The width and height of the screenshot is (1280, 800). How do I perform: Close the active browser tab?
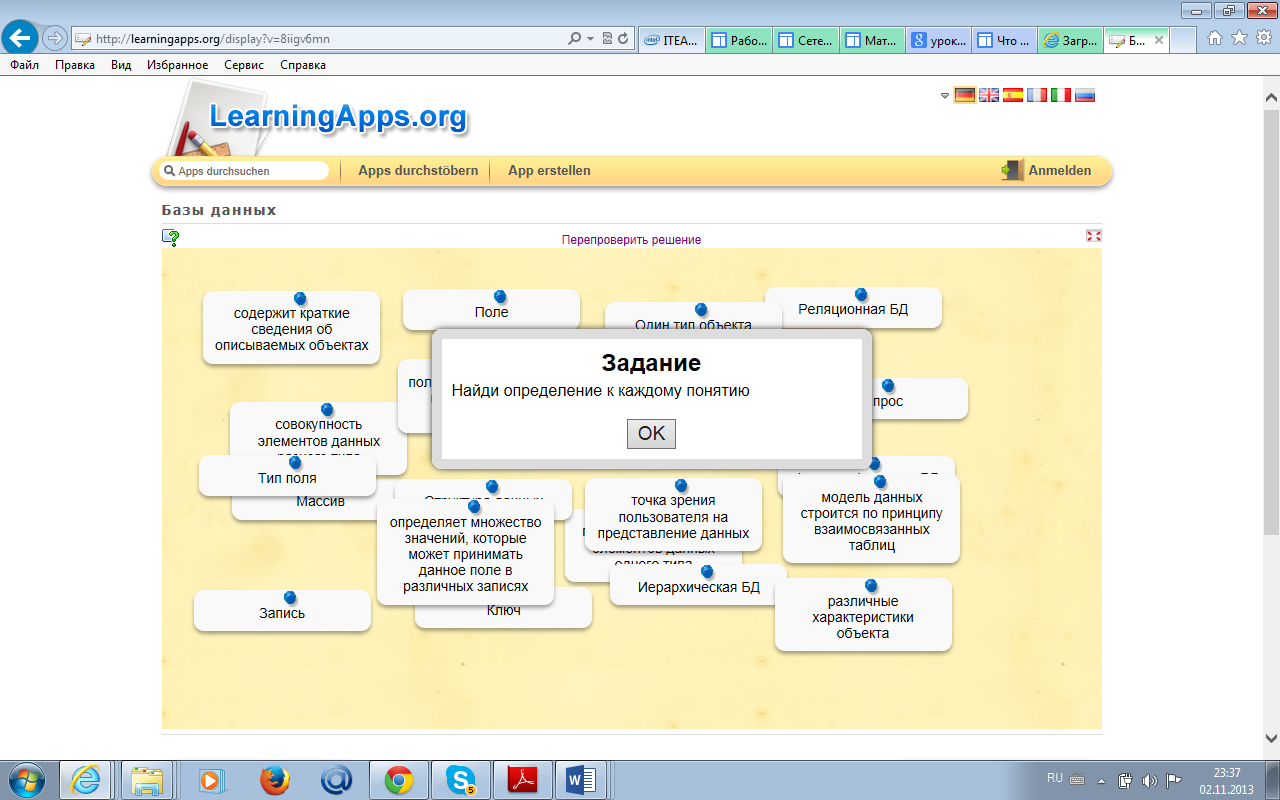[1159, 40]
